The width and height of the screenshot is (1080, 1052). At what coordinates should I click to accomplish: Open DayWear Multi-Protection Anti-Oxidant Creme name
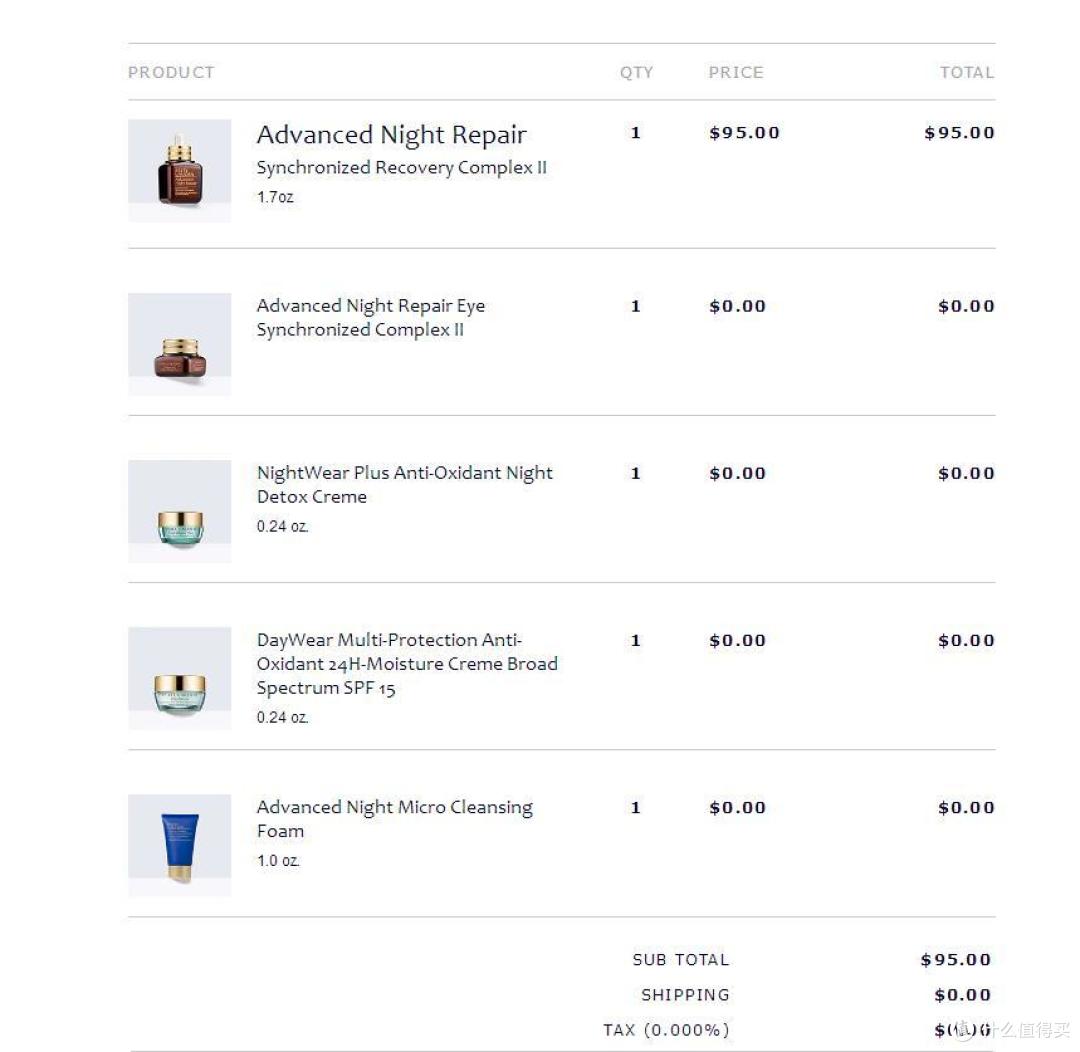(406, 664)
